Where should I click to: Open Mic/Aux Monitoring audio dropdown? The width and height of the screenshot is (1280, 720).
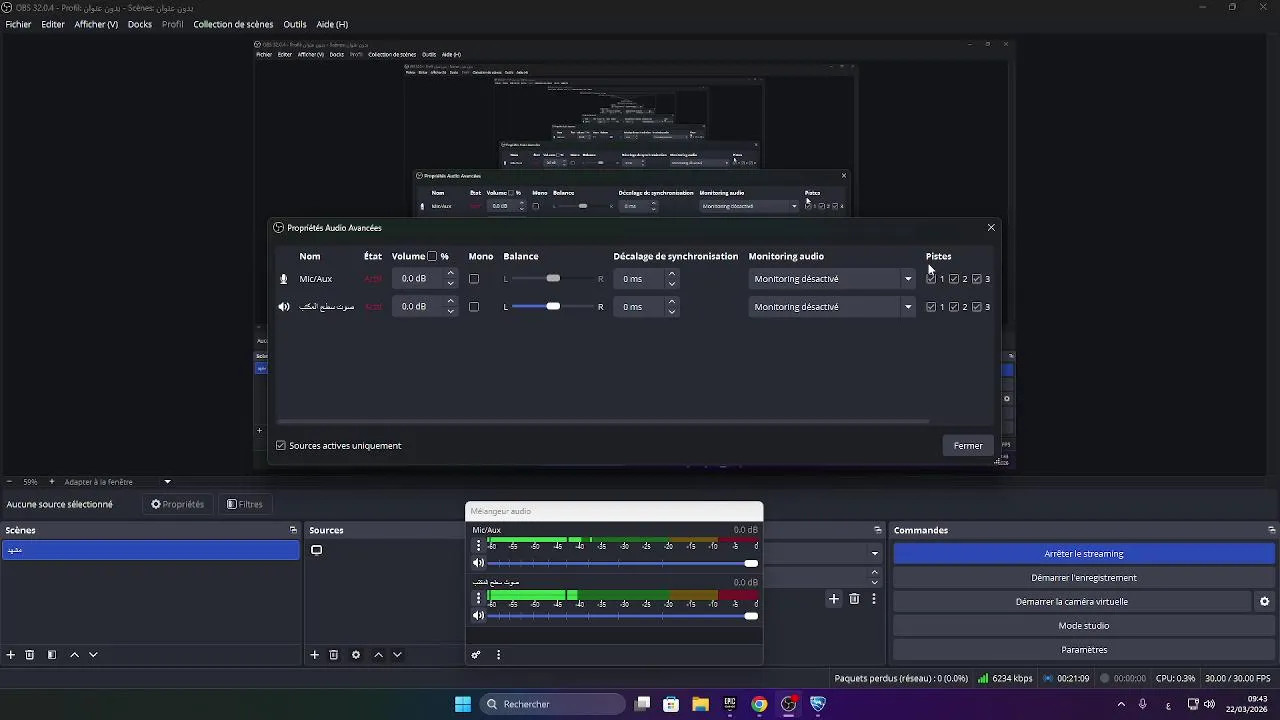click(832, 279)
